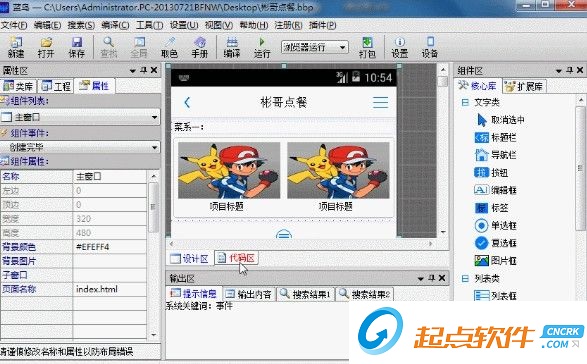Open the 编辑(E) menu

click(x=48, y=25)
